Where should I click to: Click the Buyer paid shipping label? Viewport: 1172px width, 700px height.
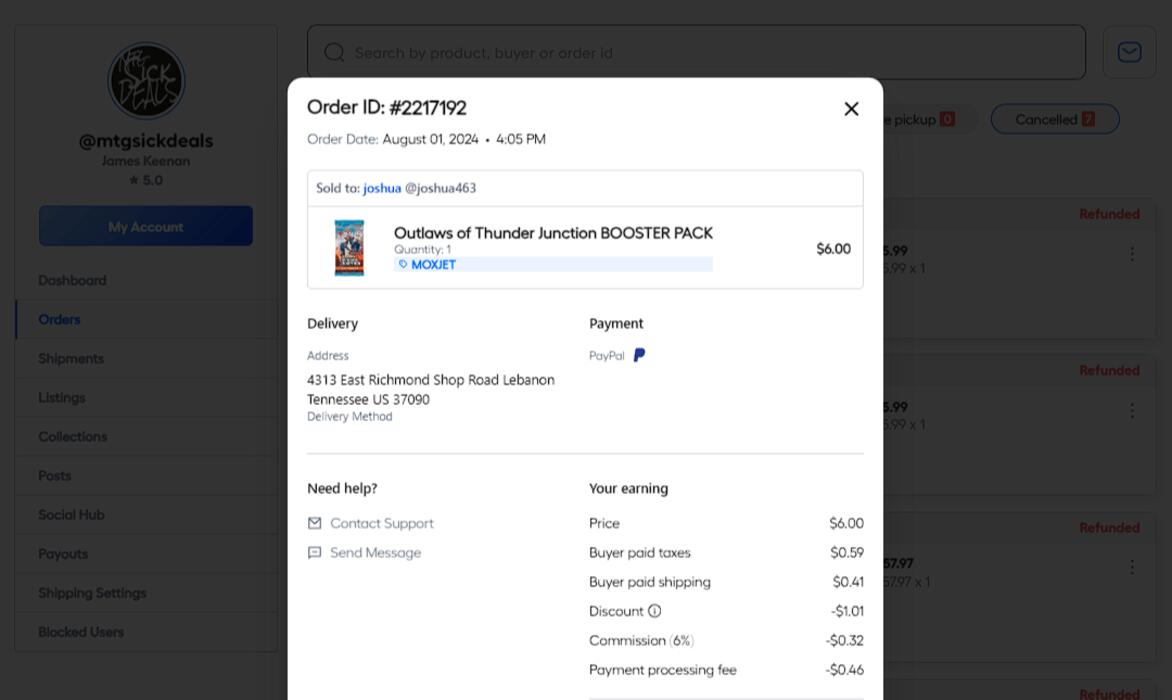coord(650,582)
